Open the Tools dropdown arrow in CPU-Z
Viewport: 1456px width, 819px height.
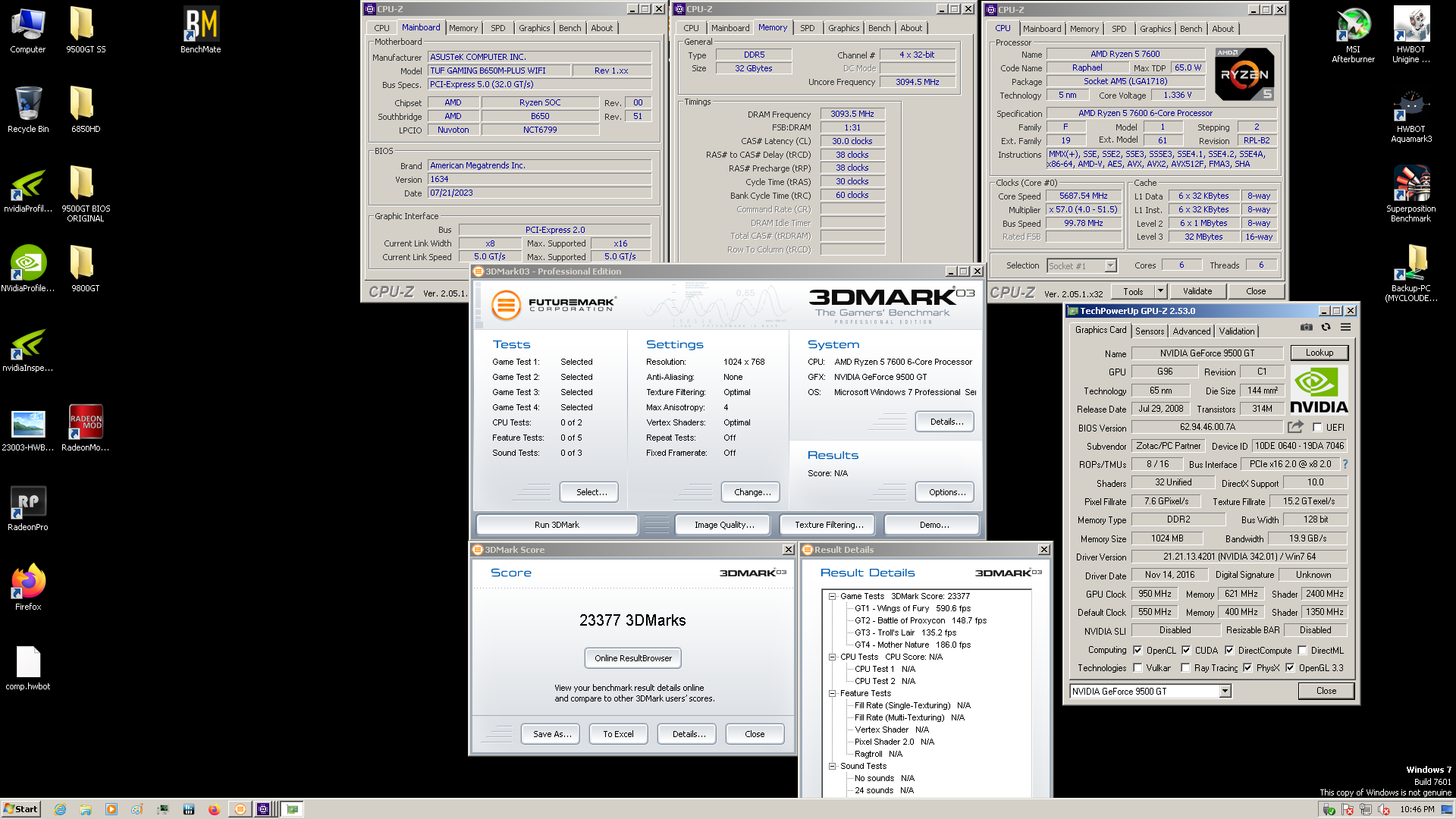[x=1159, y=291]
